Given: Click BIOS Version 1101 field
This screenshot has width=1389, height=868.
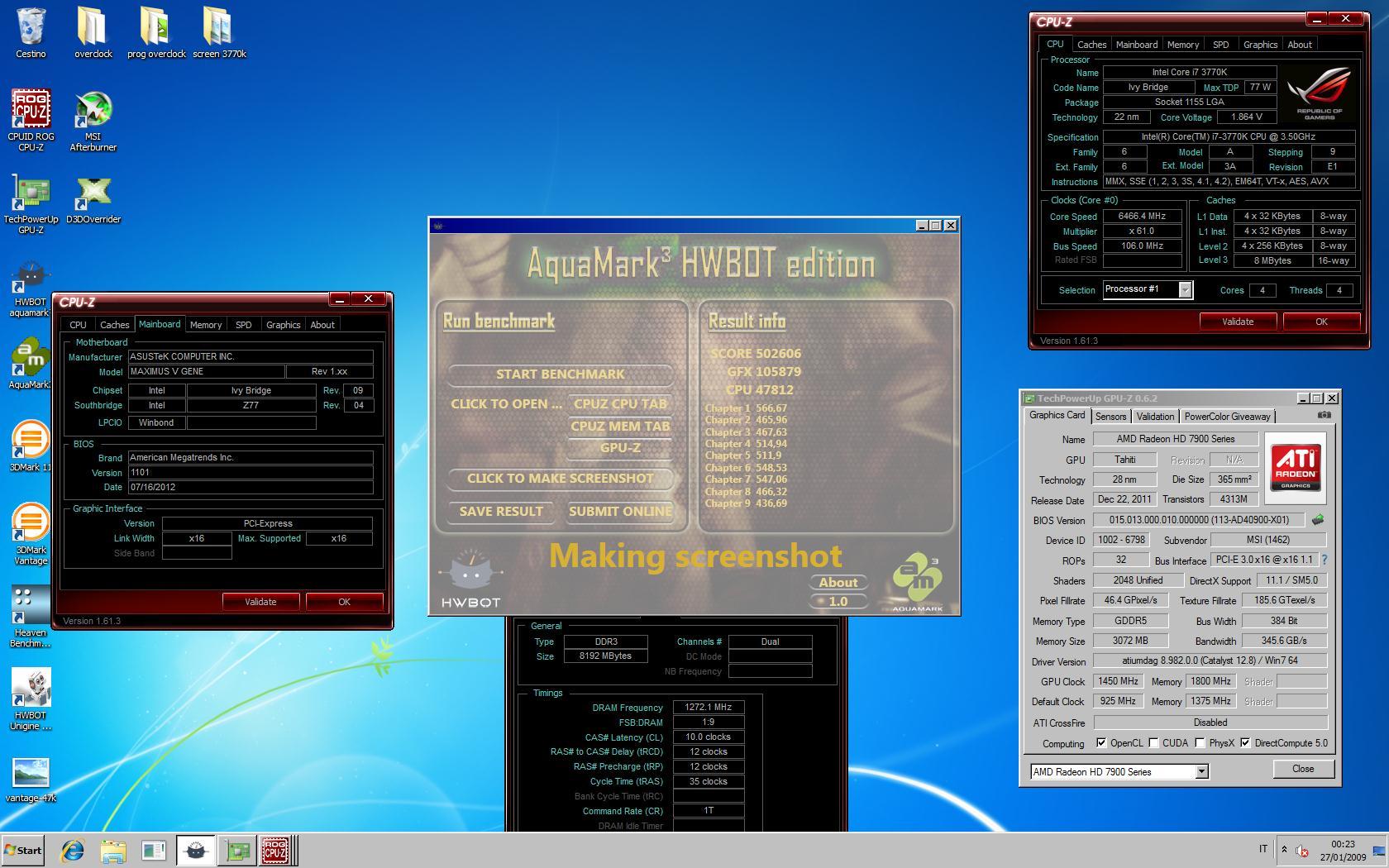Looking at the screenshot, I should pos(251,473).
